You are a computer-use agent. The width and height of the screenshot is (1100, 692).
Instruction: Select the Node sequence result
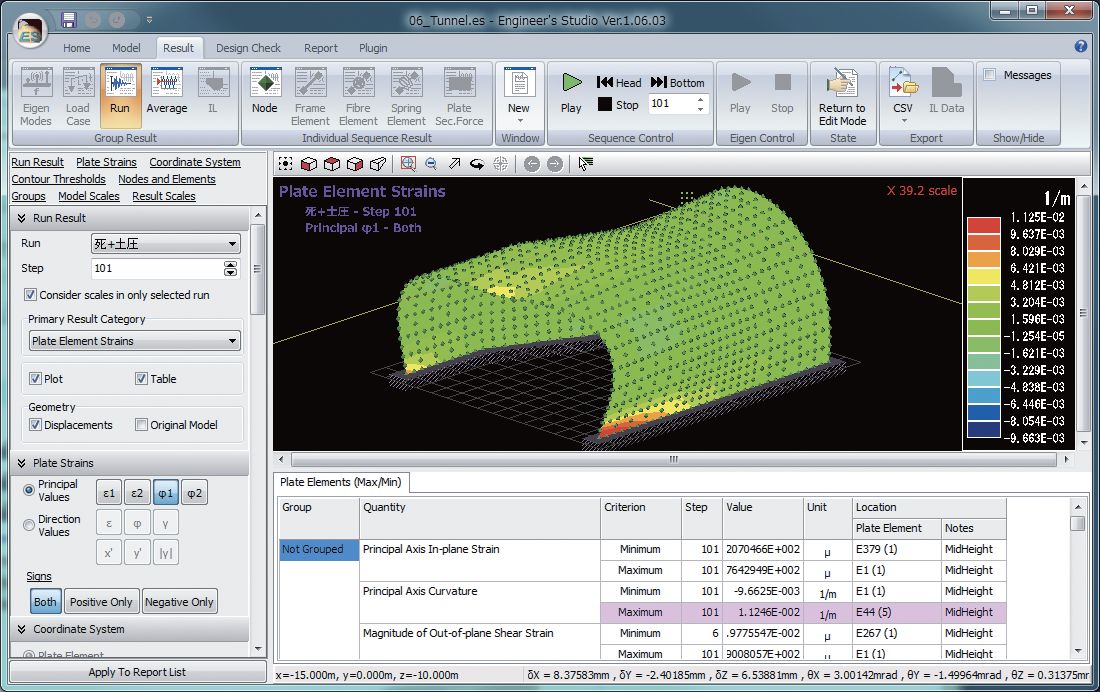[x=264, y=91]
